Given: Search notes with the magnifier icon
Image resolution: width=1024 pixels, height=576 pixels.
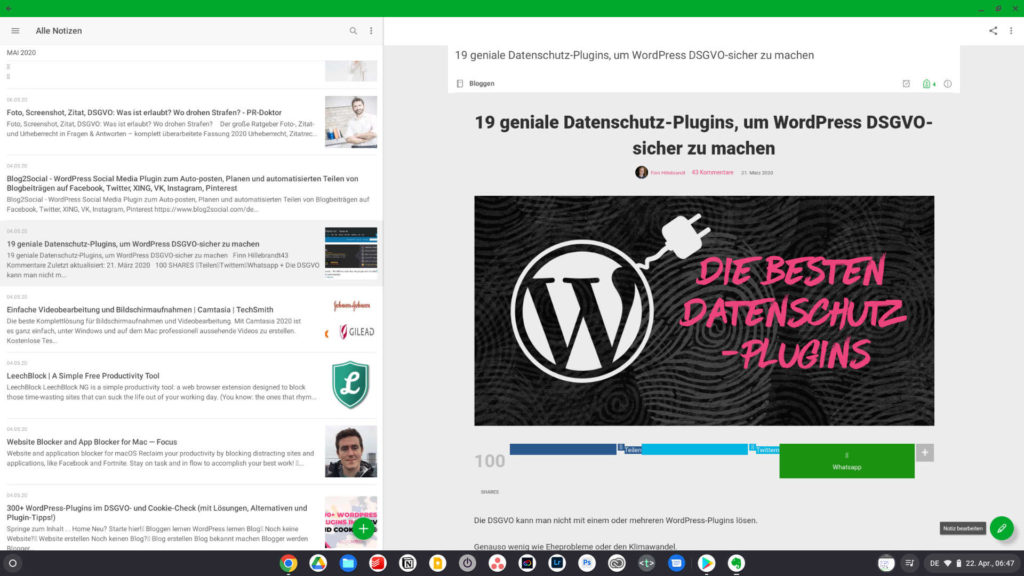Looking at the screenshot, I should tap(353, 31).
